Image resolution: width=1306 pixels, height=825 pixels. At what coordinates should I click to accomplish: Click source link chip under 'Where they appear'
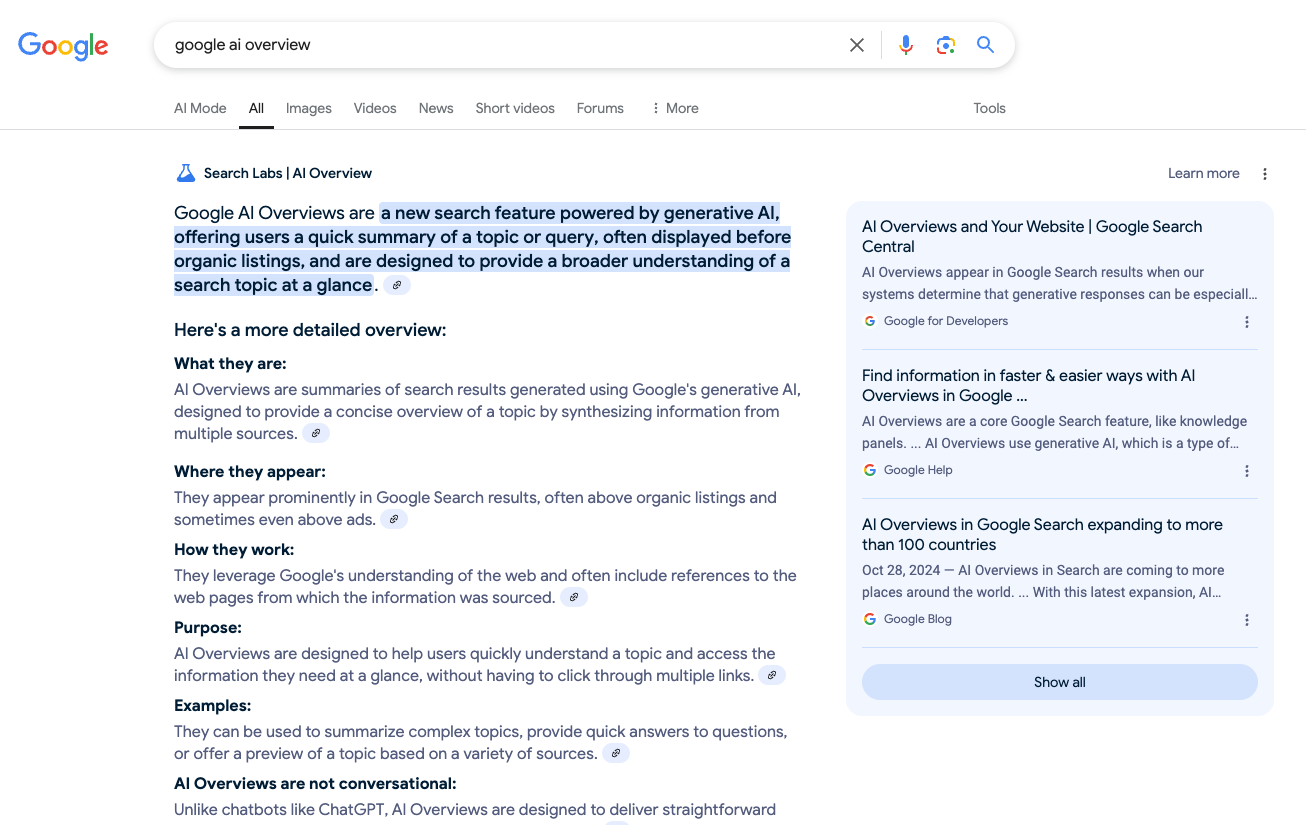pyautogui.click(x=394, y=520)
